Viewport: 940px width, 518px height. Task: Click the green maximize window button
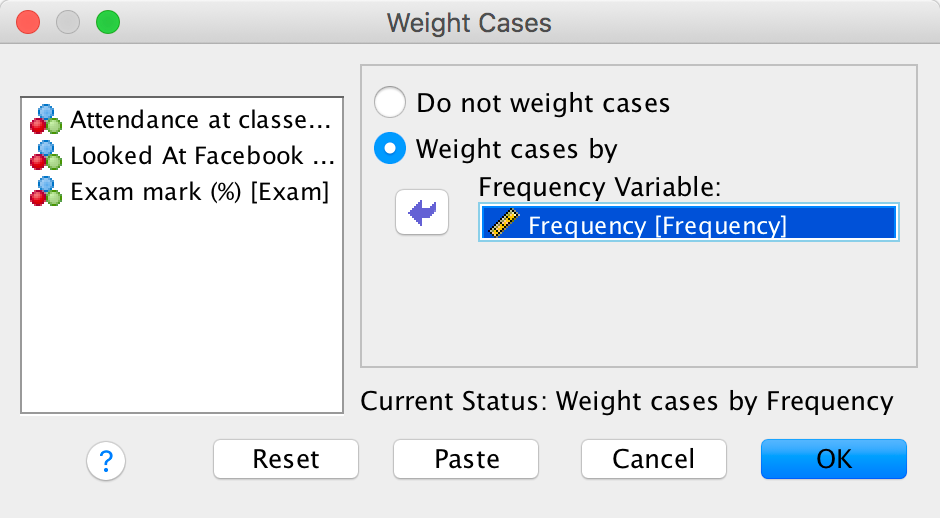pyautogui.click(x=107, y=22)
